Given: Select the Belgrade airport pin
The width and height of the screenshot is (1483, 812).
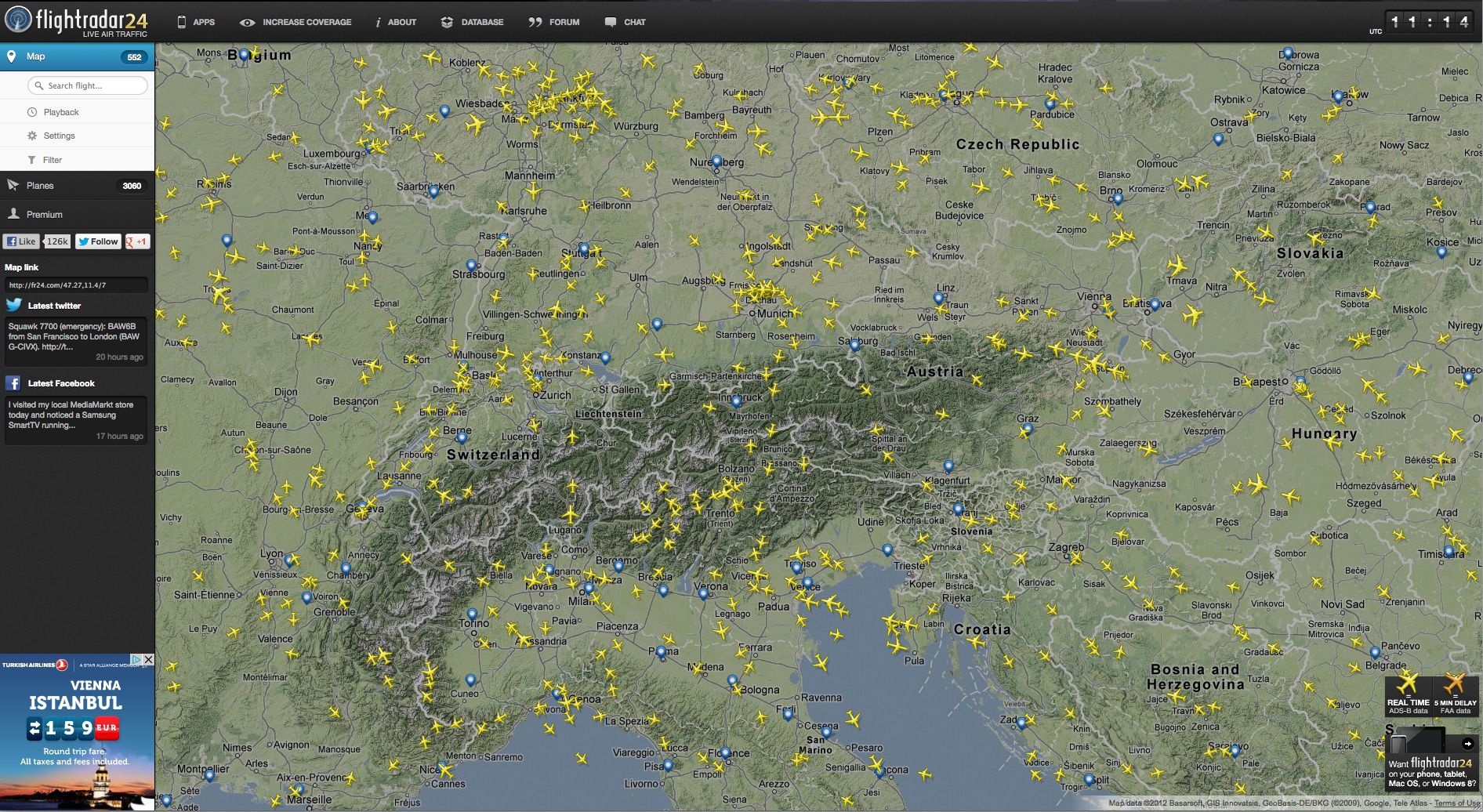Looking at the screenshot, I should click(1375, 652).
